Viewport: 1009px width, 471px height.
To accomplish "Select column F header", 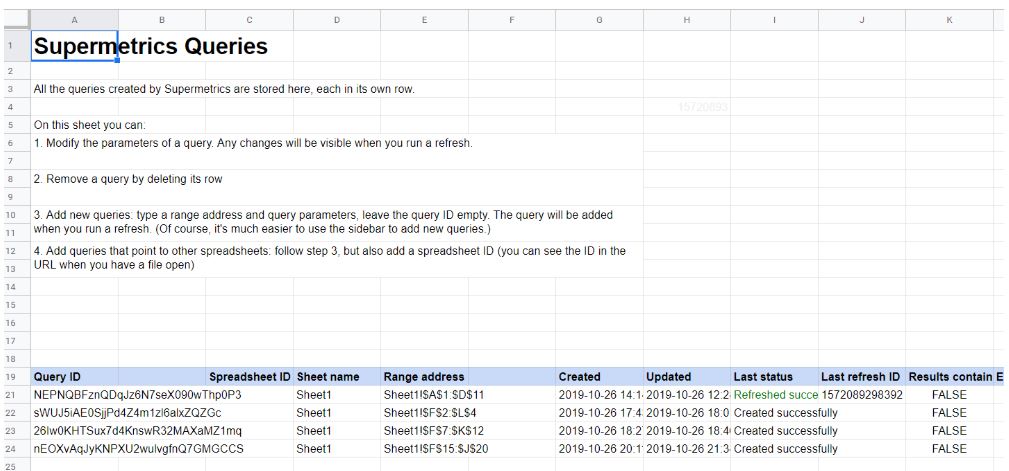I will pos(512,20).
